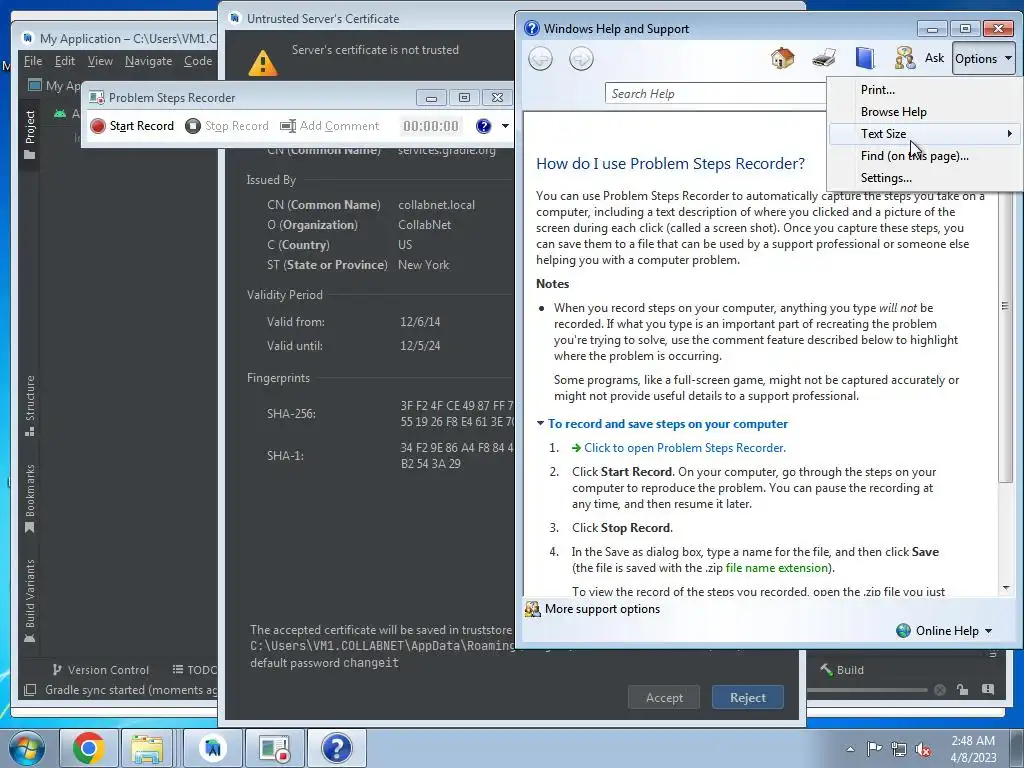Viewport: 1024px width, 768px height.
Task: Open the Edit menu in Android Studio
Action: pyautogui.click(x=65, y=61)
